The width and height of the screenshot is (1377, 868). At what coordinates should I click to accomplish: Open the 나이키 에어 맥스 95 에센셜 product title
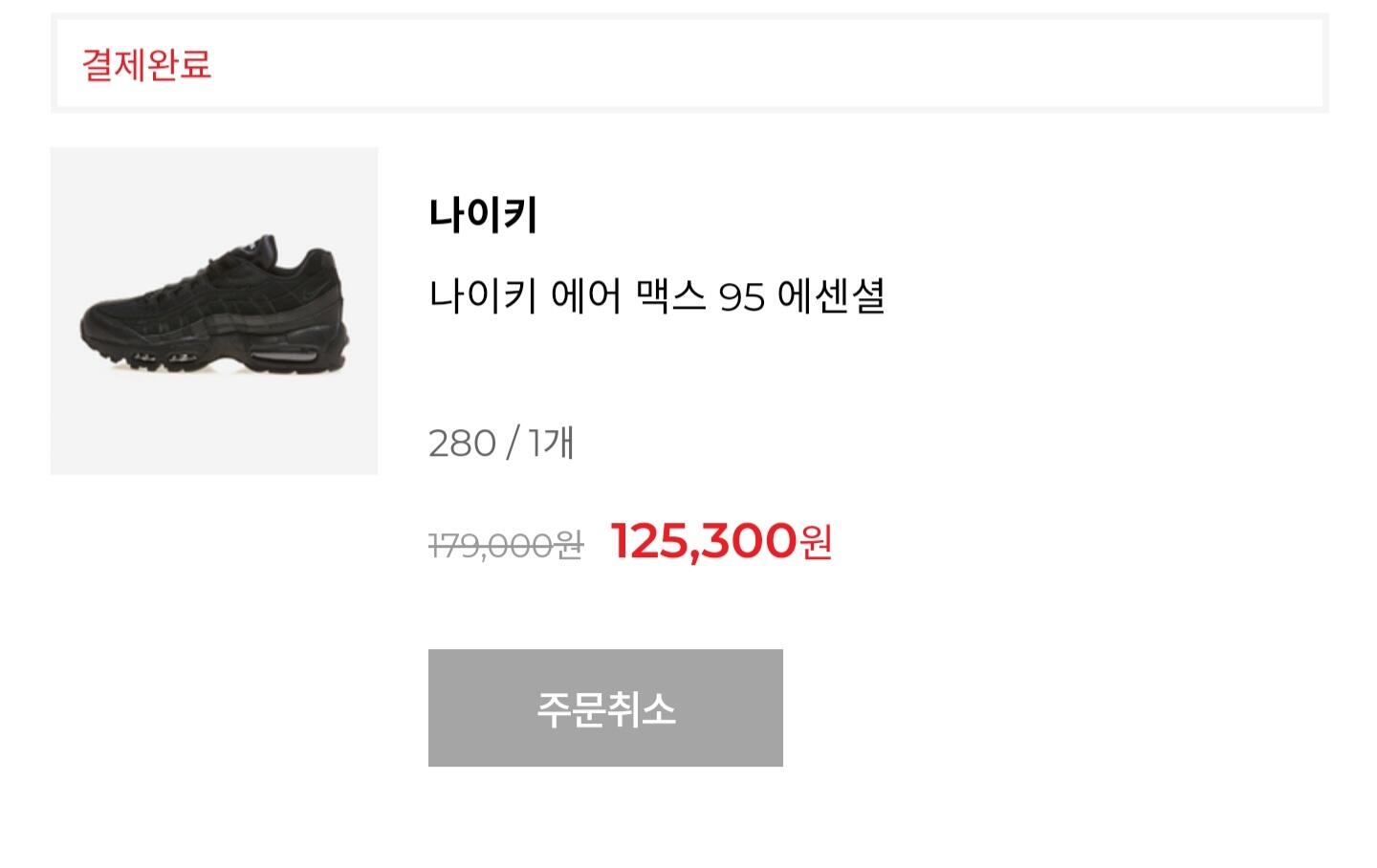click(657, 296)
